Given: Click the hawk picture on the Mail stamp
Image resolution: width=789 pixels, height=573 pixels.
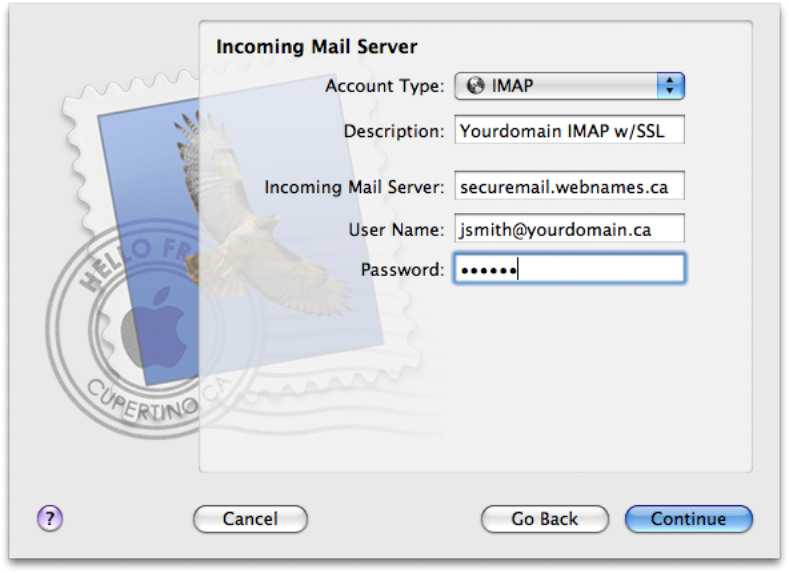Looking at the screenshot, I should click(252, 216).
